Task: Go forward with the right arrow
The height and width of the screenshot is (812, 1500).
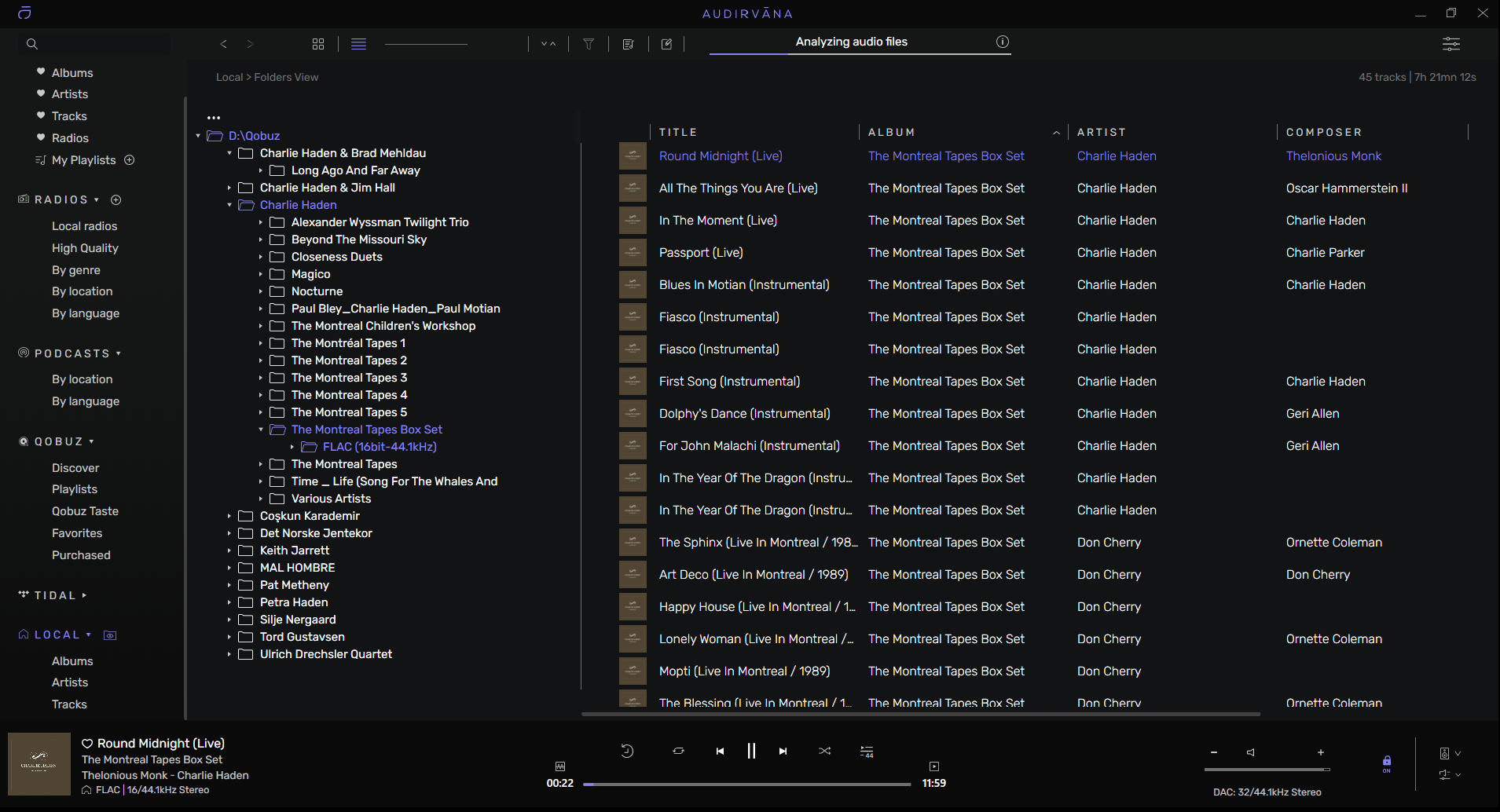Action: 250,44
